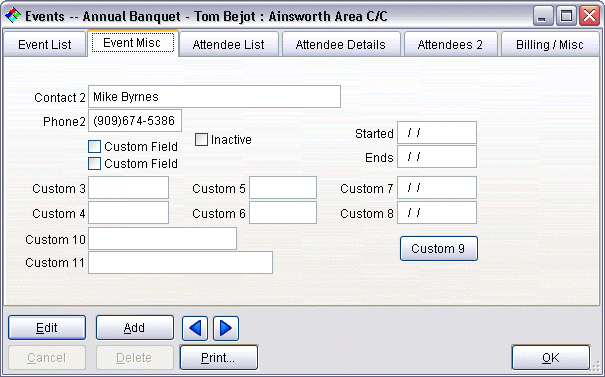The height and width of the screenshot is (377, 605).
Task: Open the Attendee List tab
Action: (229, 44)
